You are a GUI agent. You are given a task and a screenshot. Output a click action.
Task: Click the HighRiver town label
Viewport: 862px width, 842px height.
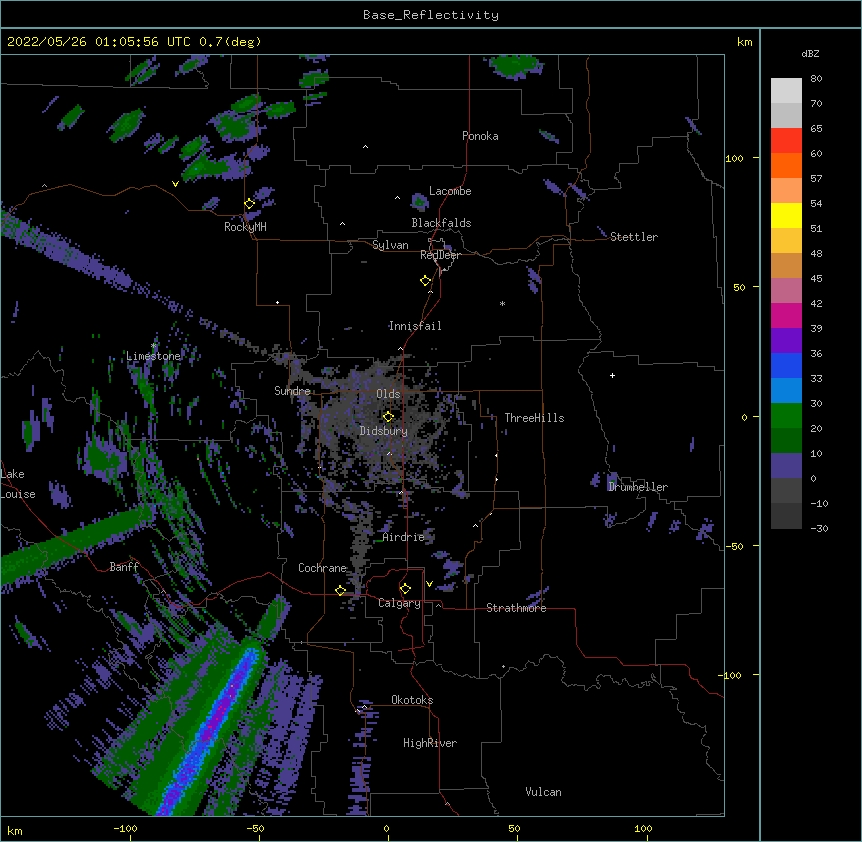click(430, 743)
